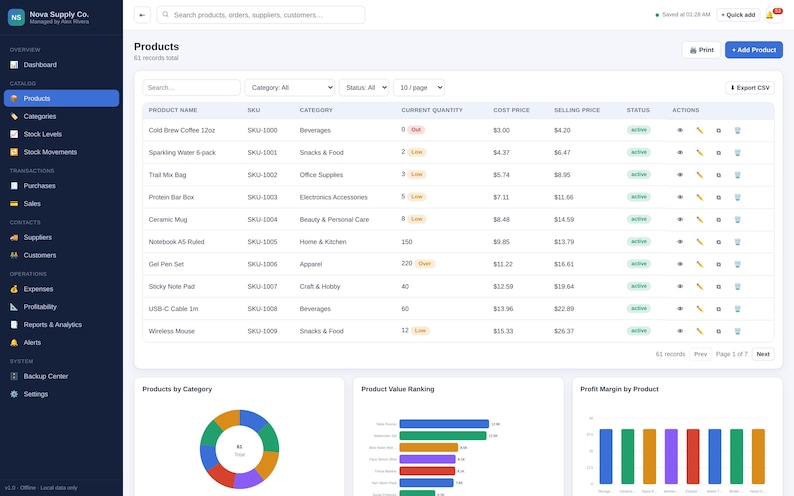This screenshot has height=496, width=794.
Task: Open the Purchases page
Action: click(x=61, y=186)
